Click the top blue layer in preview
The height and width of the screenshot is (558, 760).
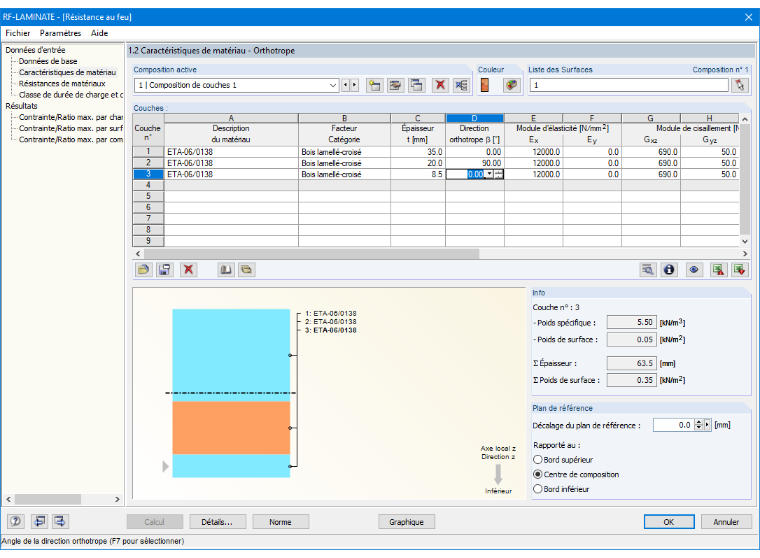tap(231, 355)
